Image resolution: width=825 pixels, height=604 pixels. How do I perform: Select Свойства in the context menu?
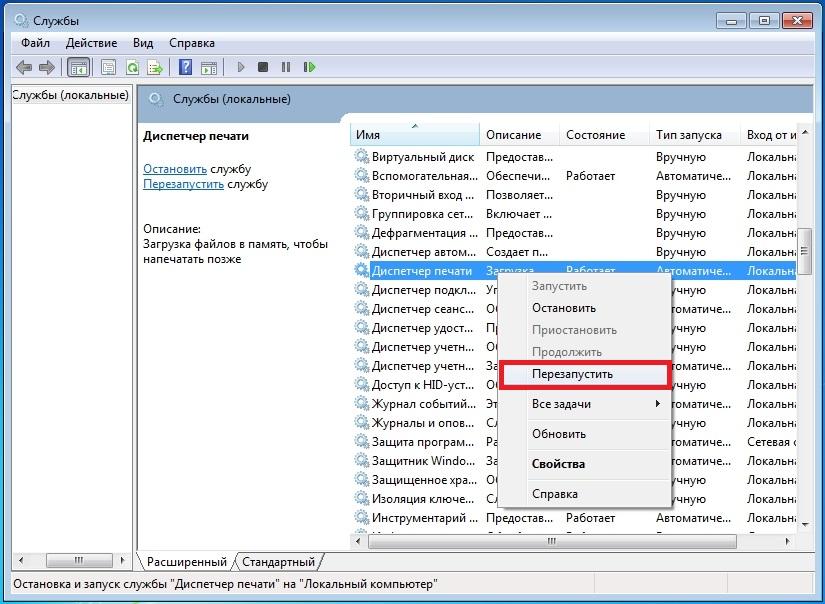pos(558,464)
